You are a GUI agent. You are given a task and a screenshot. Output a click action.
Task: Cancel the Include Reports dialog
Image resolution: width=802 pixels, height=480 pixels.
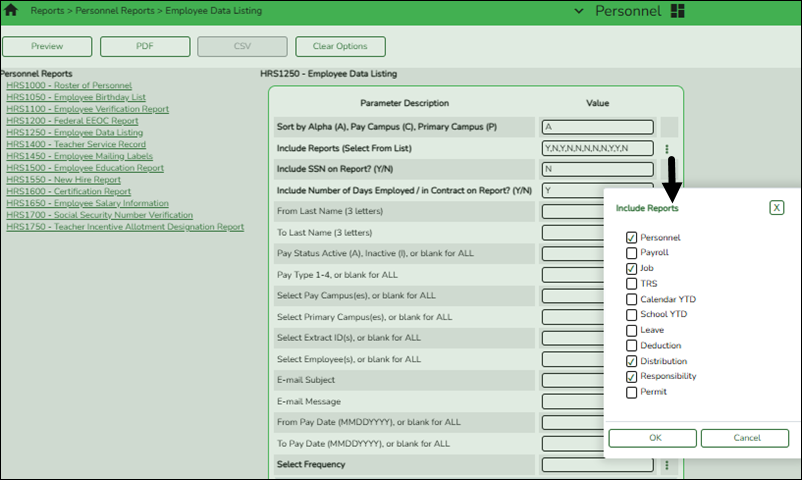pyautogui.click(x=745, y=438)
